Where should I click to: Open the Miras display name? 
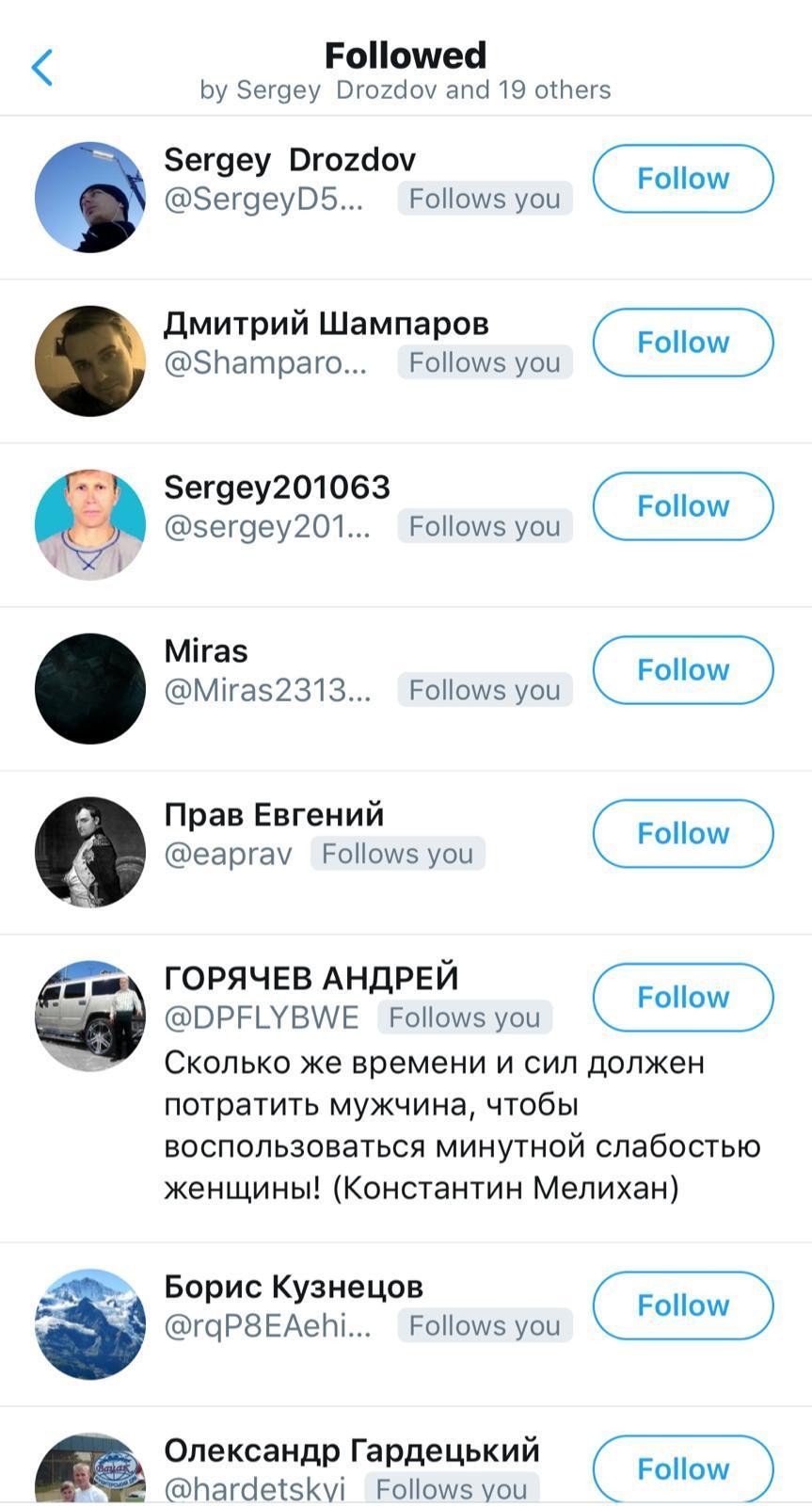(206, 651)
